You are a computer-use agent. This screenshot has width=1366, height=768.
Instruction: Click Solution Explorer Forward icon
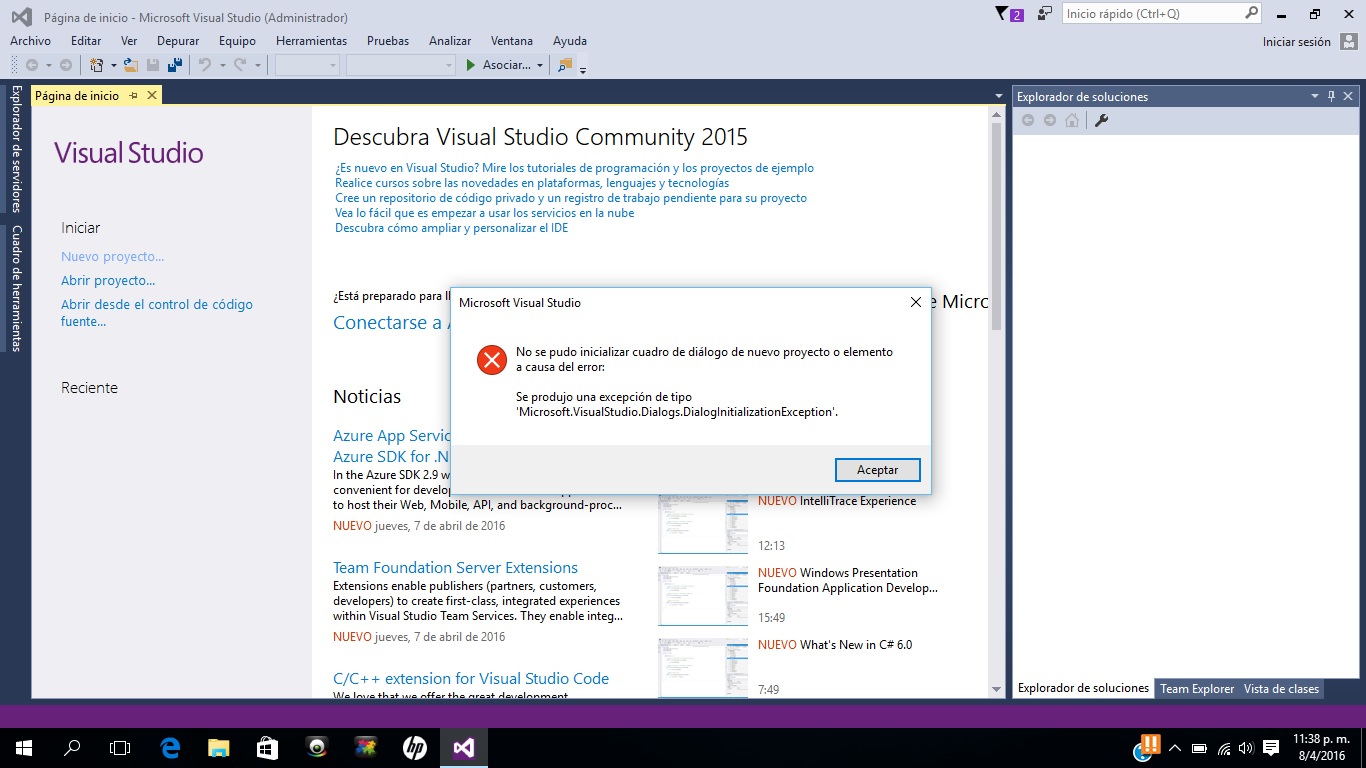1049,120
